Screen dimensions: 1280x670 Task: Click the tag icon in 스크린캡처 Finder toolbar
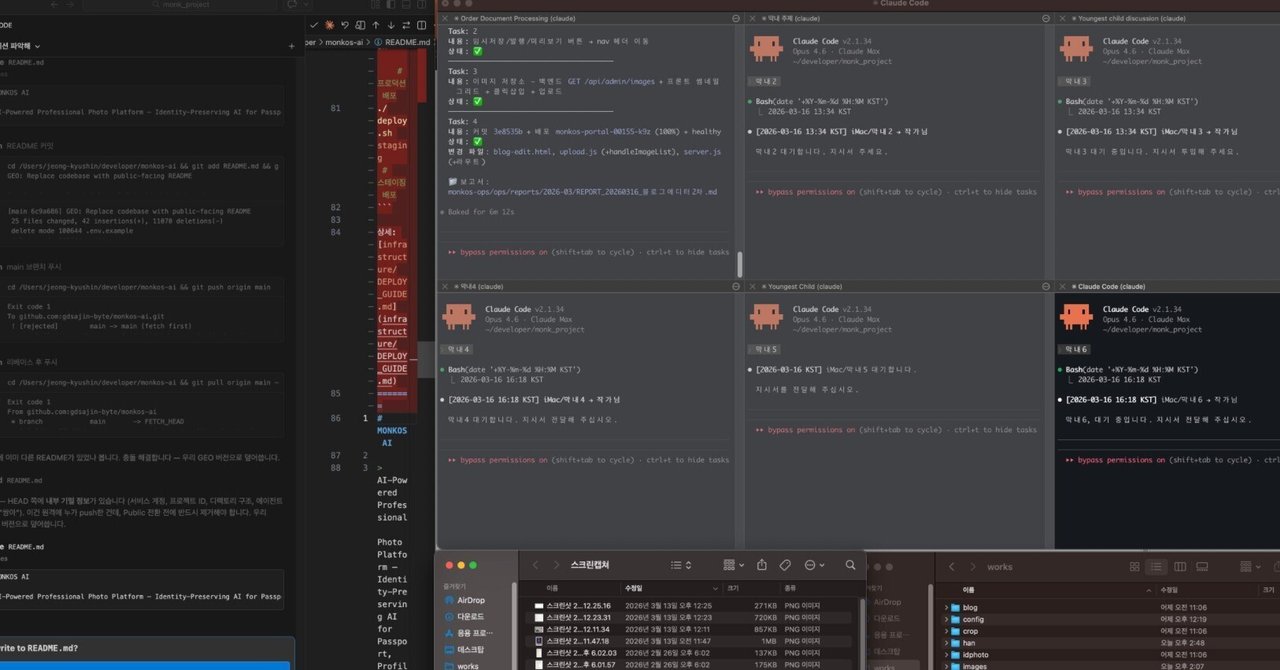[x=786, y=565]
